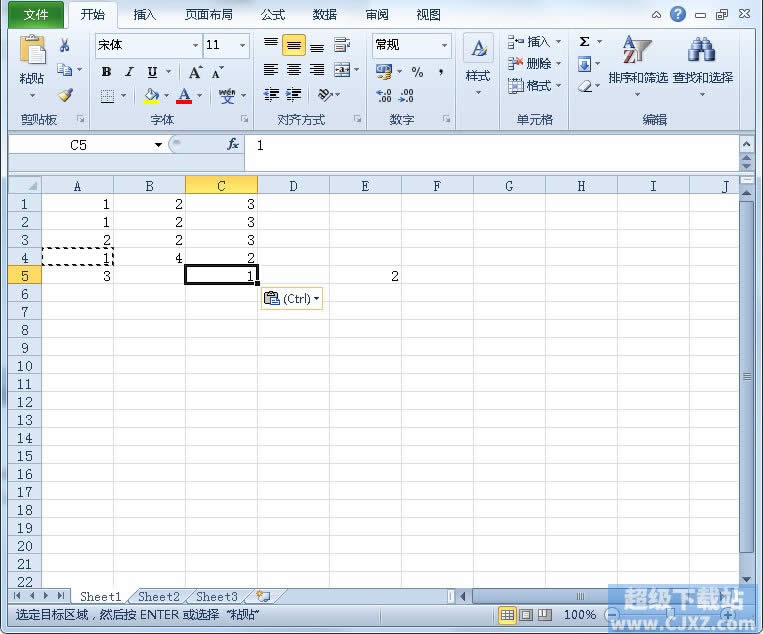Open the 常规 number format dropdown
The width and height of the screenshot is (763, 634).
444,45
